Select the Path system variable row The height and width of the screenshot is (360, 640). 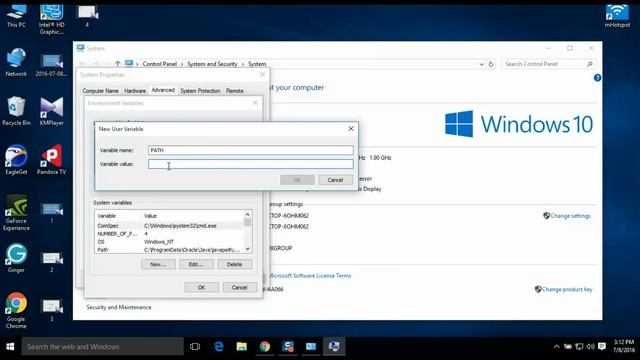pyautogui.click(x=169, y=249)
